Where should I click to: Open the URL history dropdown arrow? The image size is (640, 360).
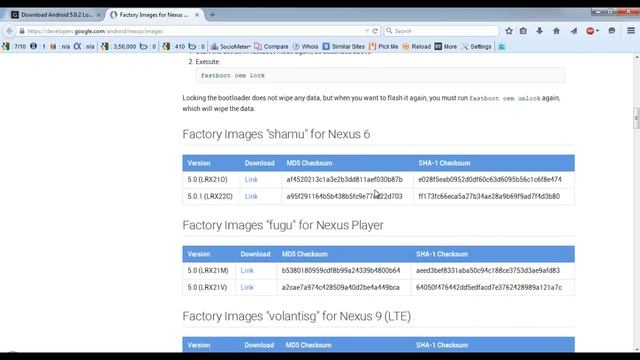coord(367,31)
